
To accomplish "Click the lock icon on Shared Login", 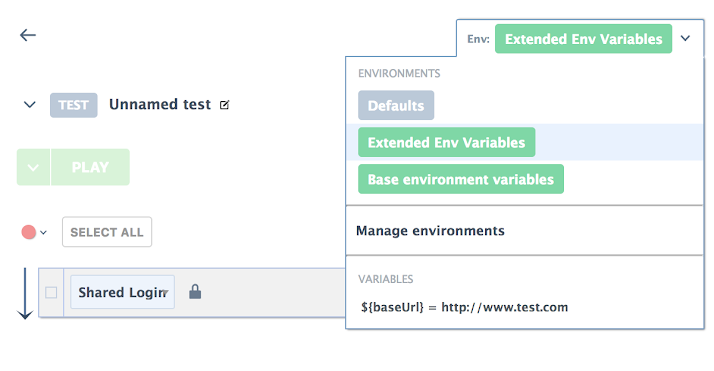I will (x=195, y=292).
